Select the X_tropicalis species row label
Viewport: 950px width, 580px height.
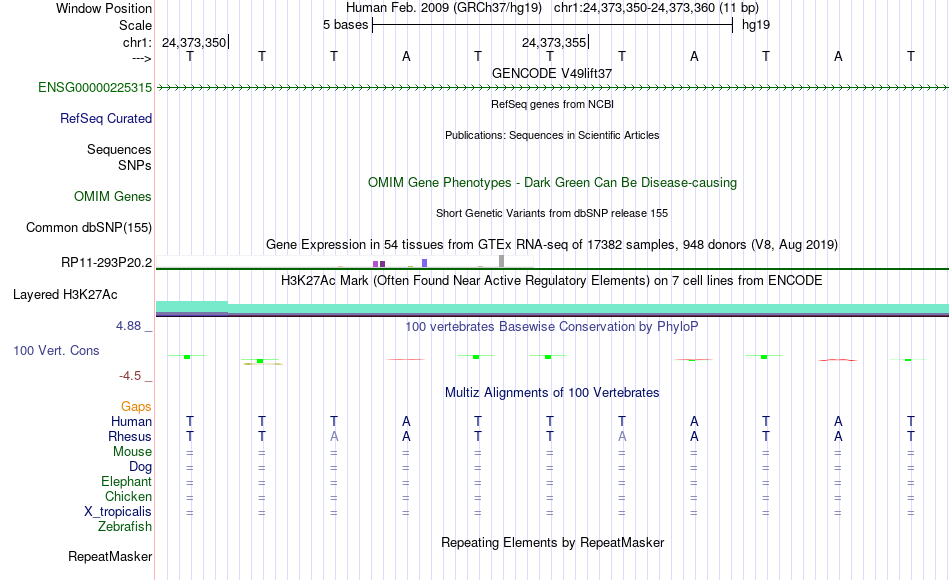pyautogui.click(x=118, y=512)
